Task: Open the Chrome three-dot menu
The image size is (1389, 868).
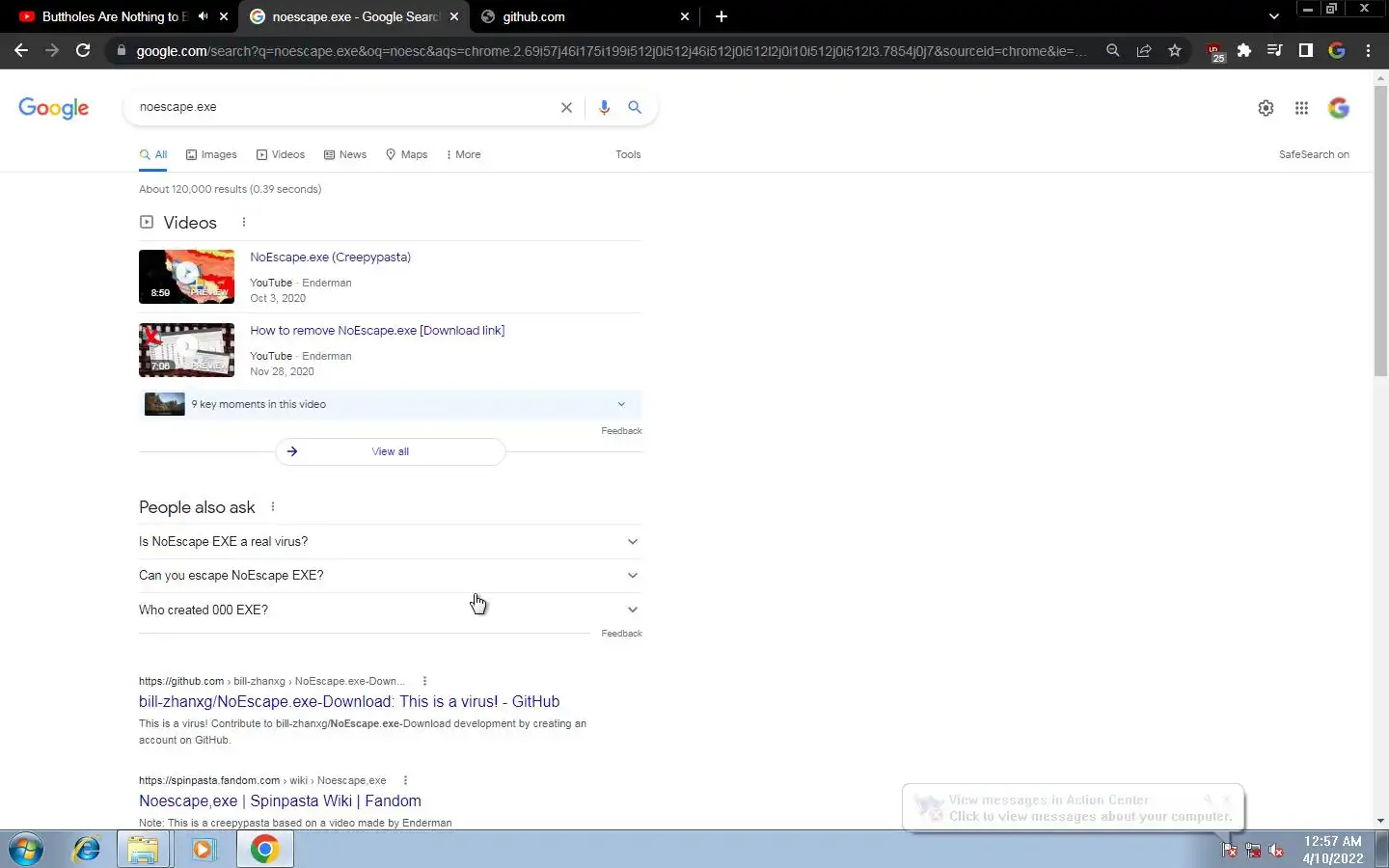Action: [1368, 50]
